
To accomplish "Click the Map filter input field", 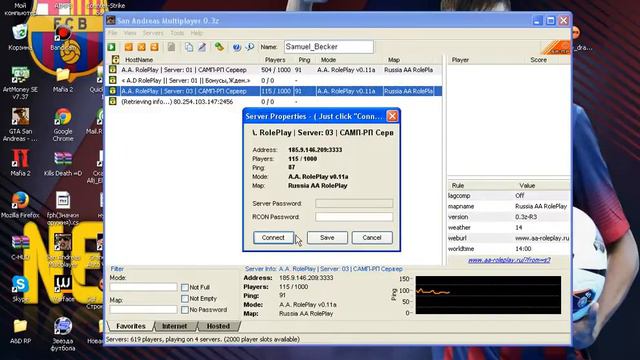I will tap(143, 310).
